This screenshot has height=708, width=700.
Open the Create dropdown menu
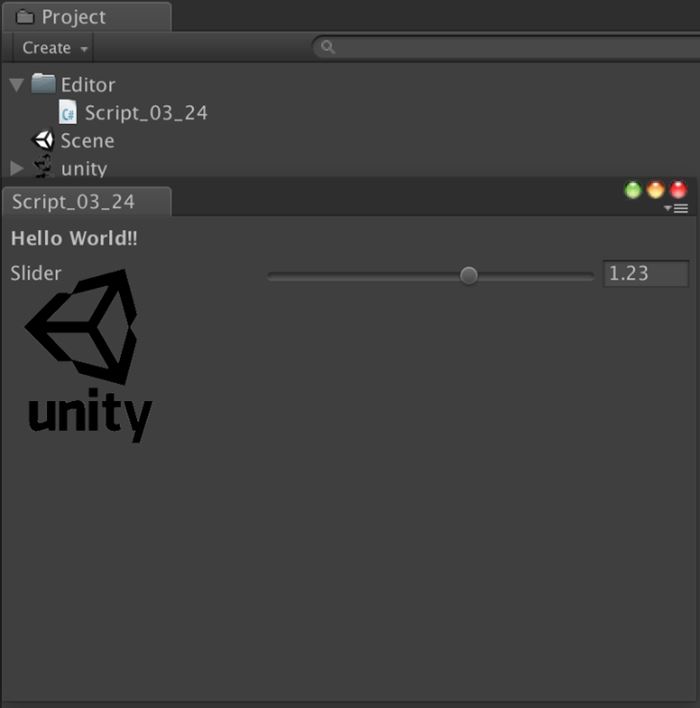53,47
